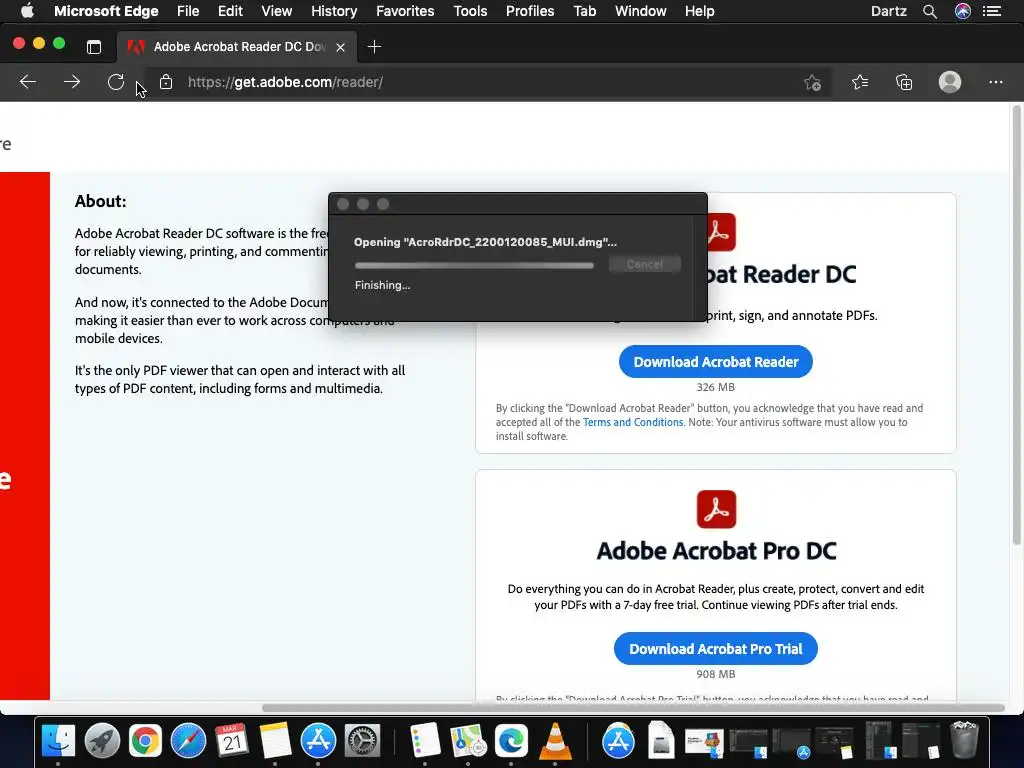Image resolution: width=1024 pixels, height=768 pixels.
Task: Open Control Center list icon in menu bar
Action: pyautogui.click(x=992, y=11)
